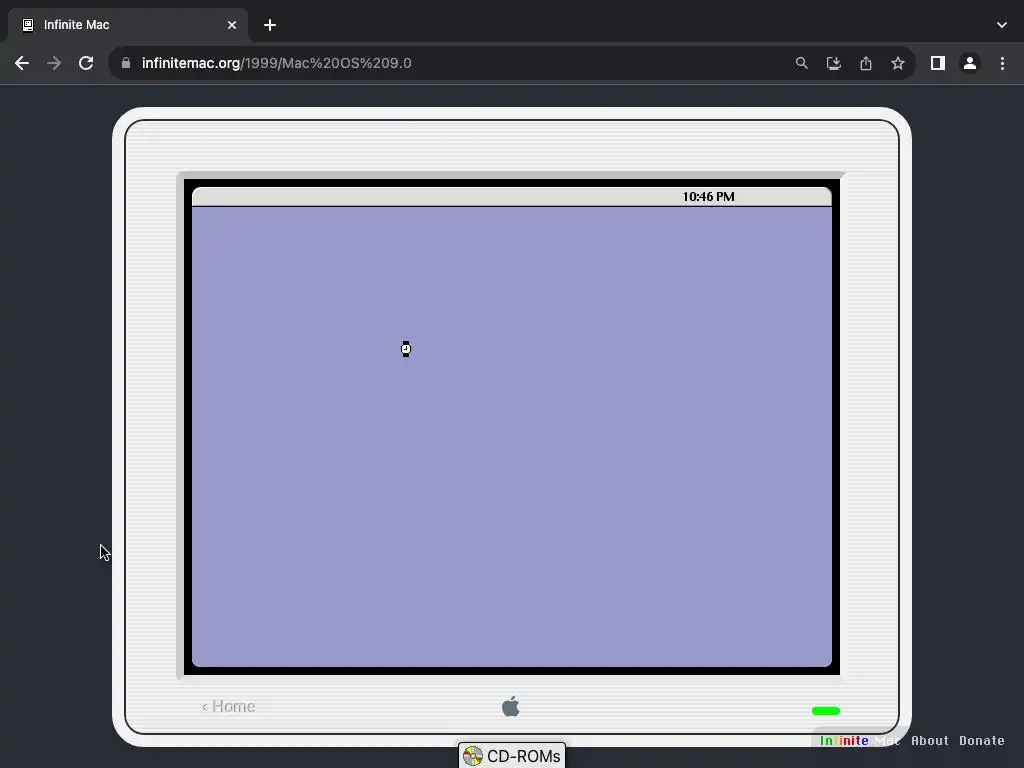Install app via download icon in address bar

pos(833,63)
